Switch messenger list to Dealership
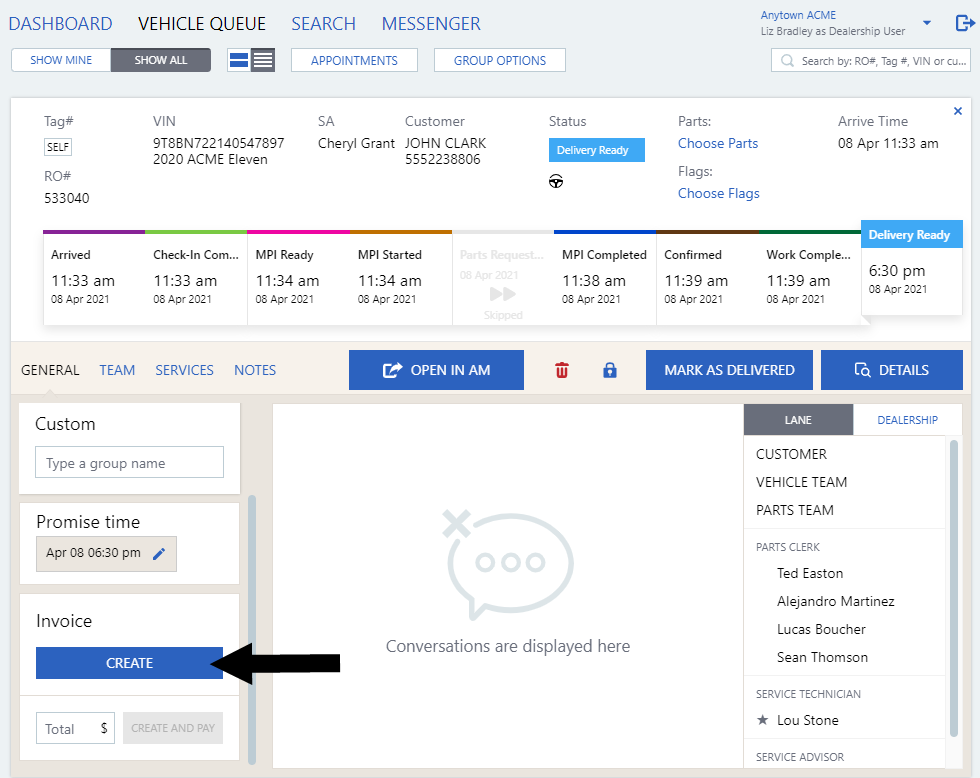Viewport: 980px width, 778px height. tap(907, 420)
